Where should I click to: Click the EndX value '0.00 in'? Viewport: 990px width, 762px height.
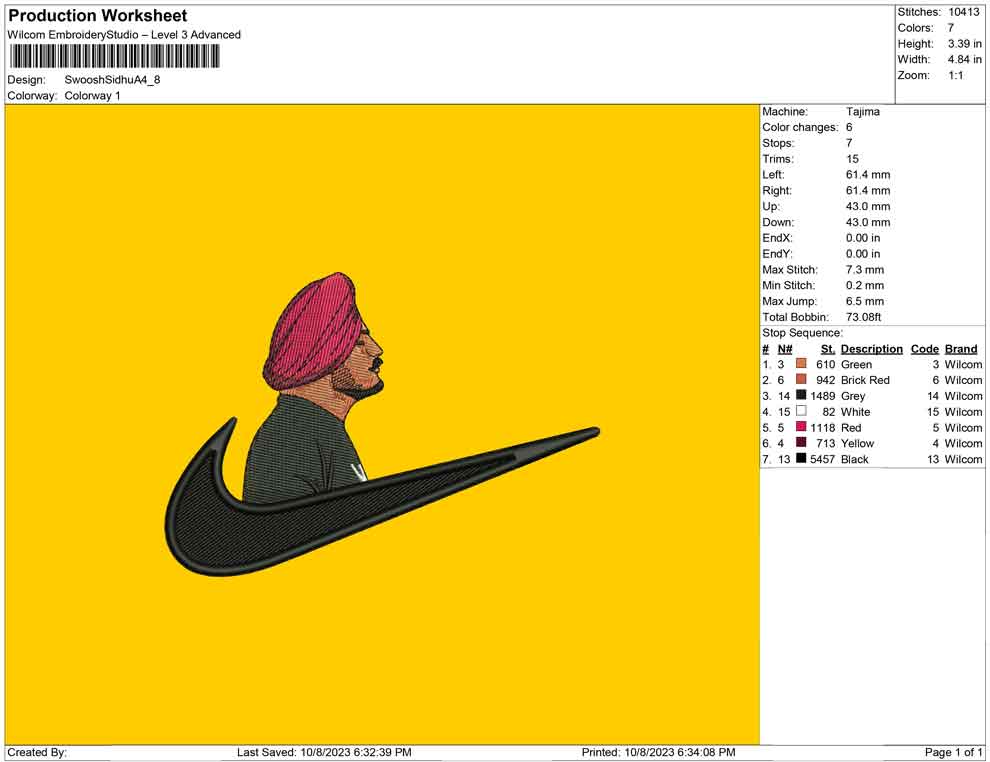tap(863, 238)
